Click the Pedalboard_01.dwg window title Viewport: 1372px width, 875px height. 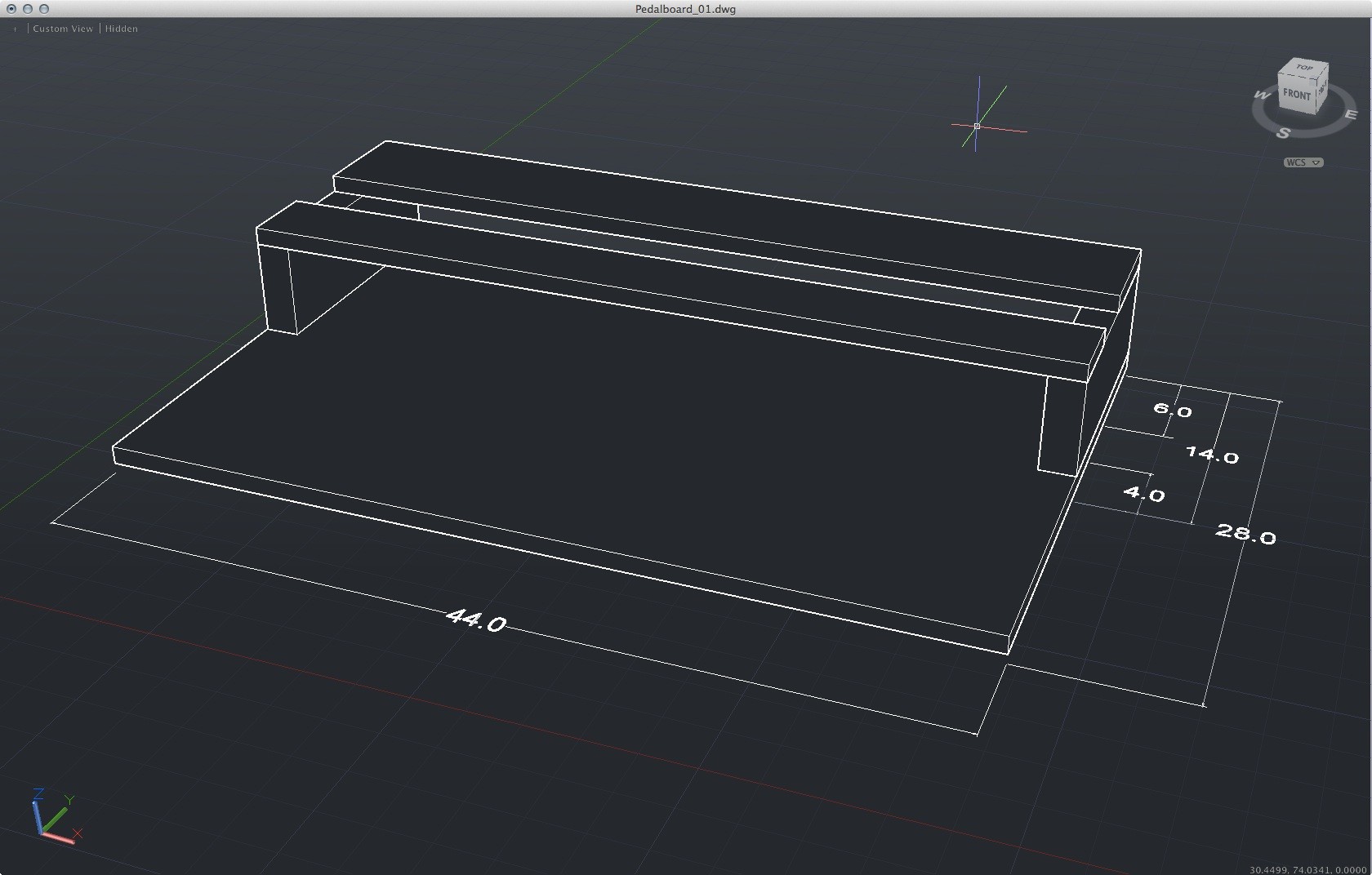click(x=686, y=9)
